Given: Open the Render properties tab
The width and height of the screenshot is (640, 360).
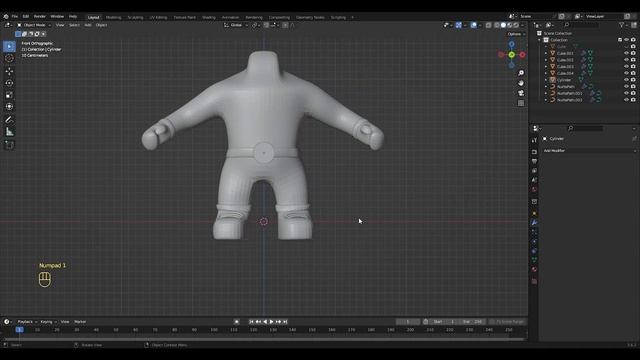Looking at the screenshot, I should [x=534, y=152].
